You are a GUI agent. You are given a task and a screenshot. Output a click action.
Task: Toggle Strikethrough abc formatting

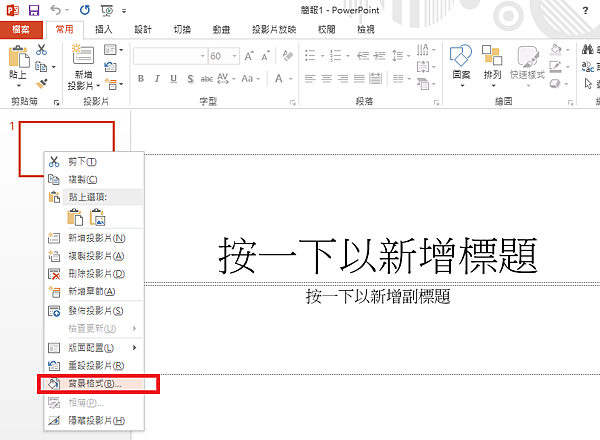coord(207,79)
